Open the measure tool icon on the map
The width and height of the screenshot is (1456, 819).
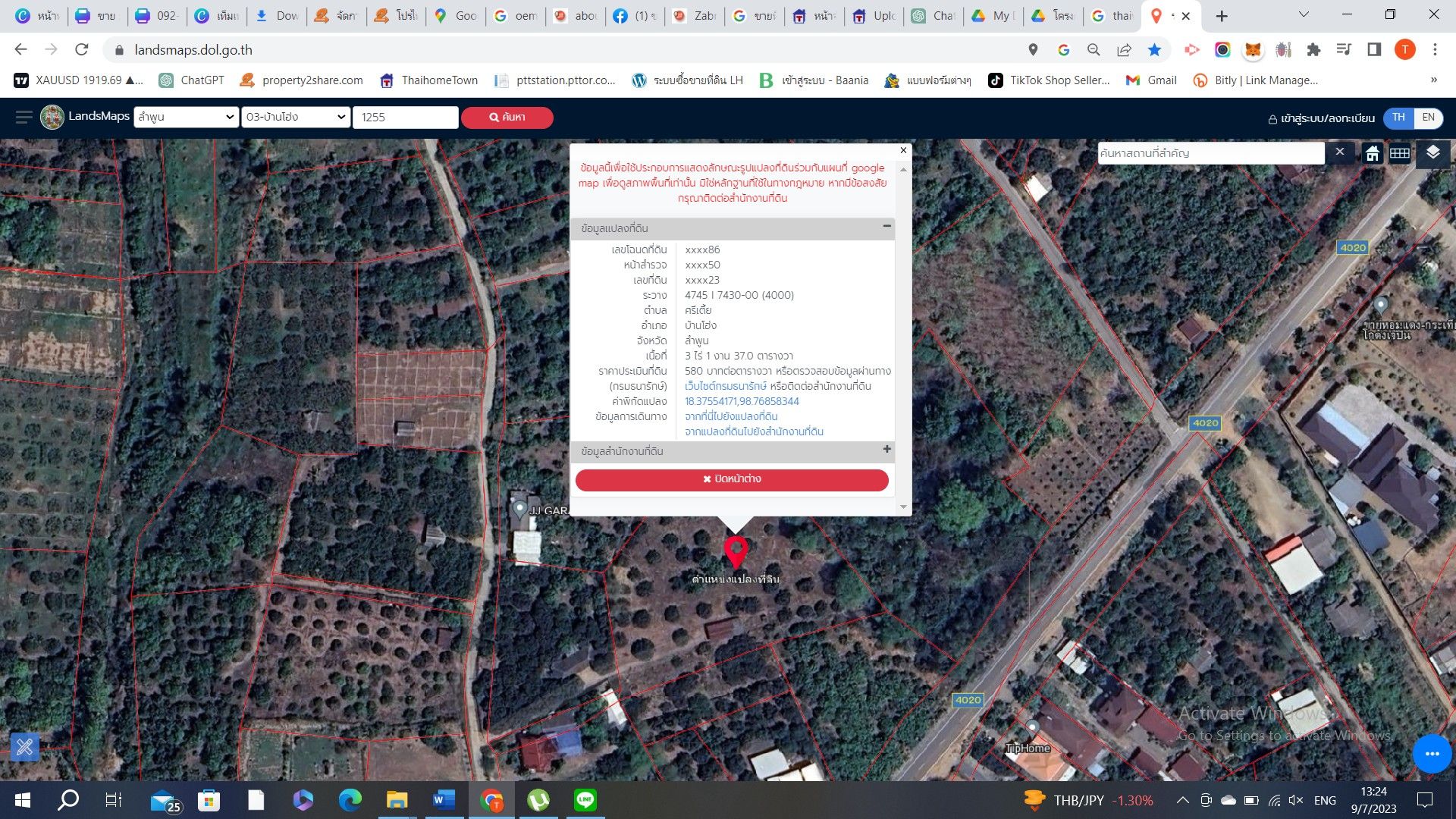pyautogui.click(x=24, y=748)
